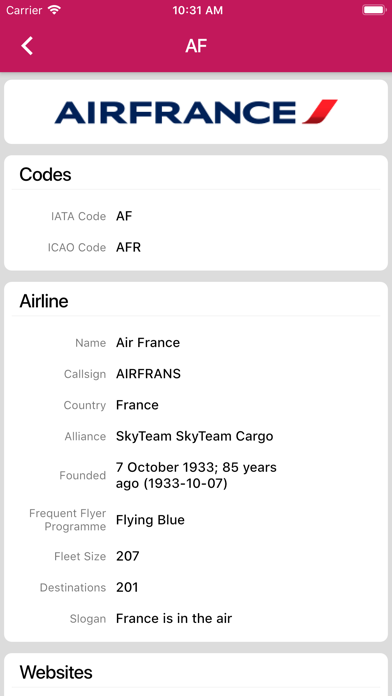
Task: Tap the Codes section heading
Action: point(45,174)
